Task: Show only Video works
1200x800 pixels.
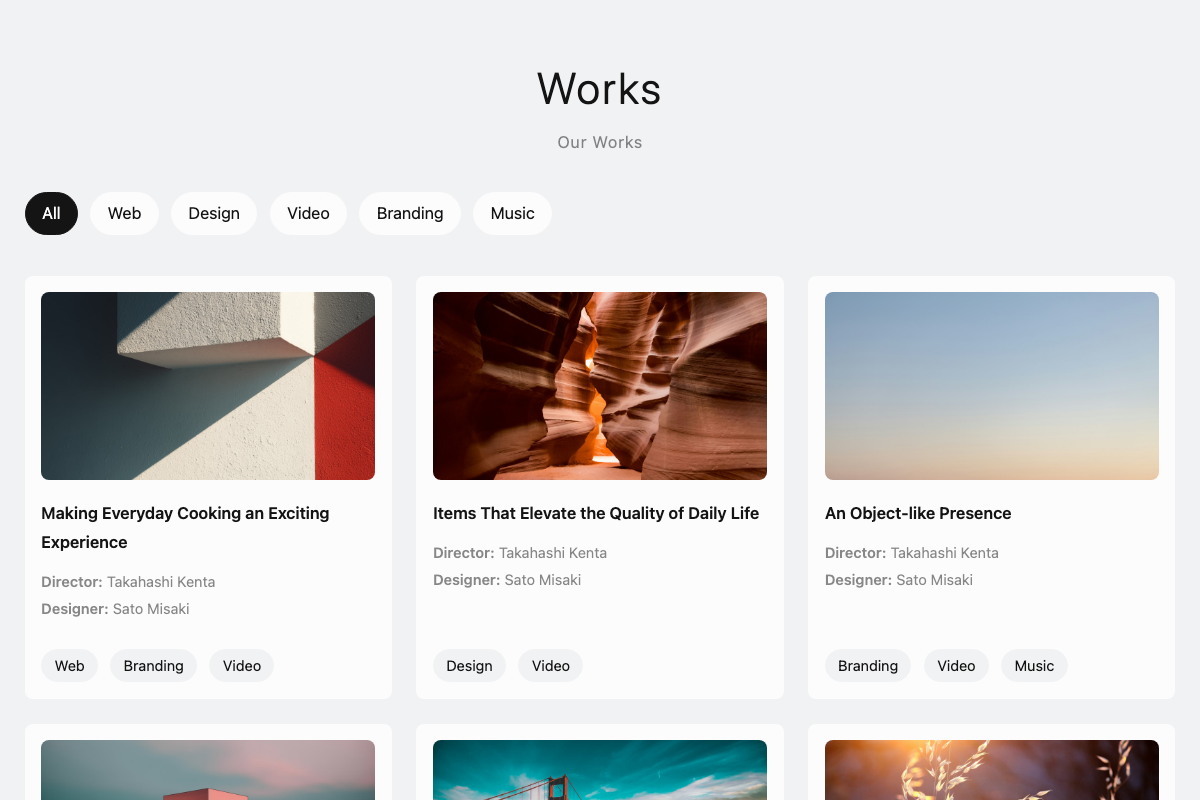Action: (308, 213)
